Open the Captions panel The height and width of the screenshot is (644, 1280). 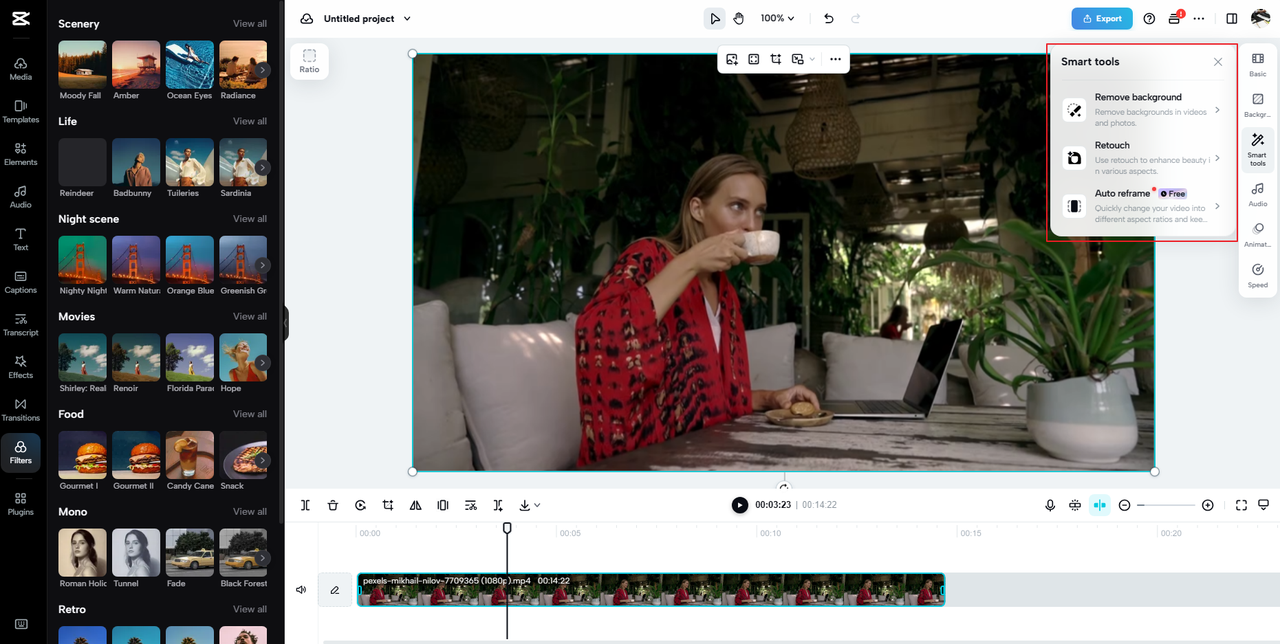point(20,281)
